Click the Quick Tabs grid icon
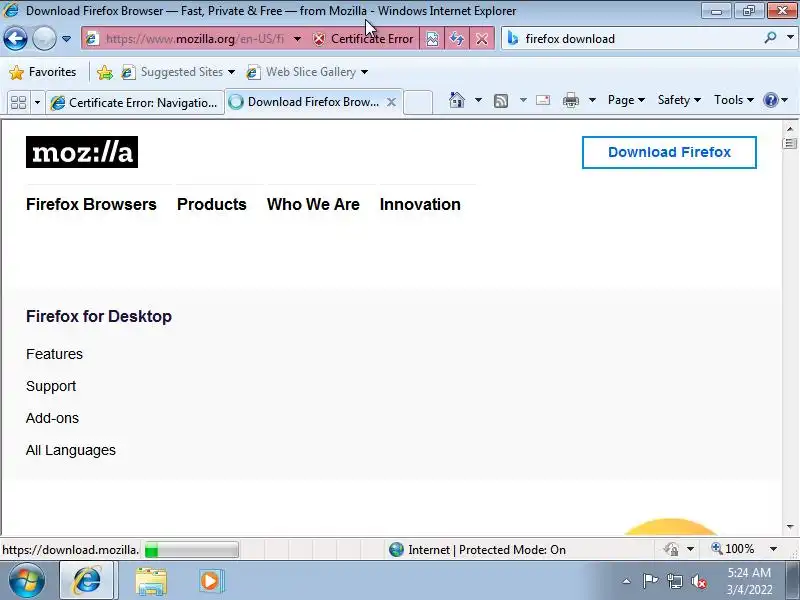 [18, 103]
